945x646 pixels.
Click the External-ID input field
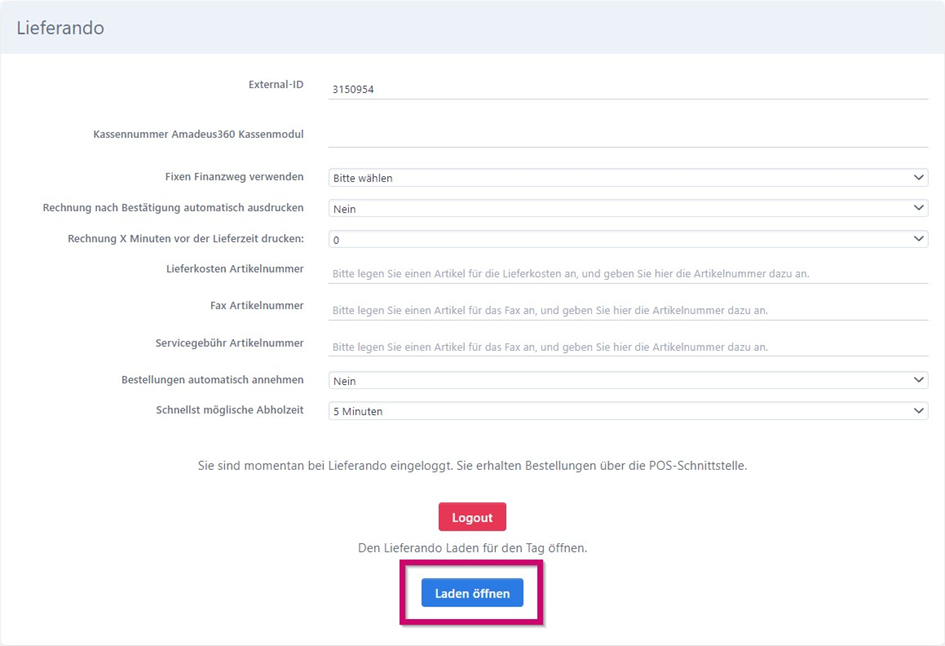(x=628, y=89)
